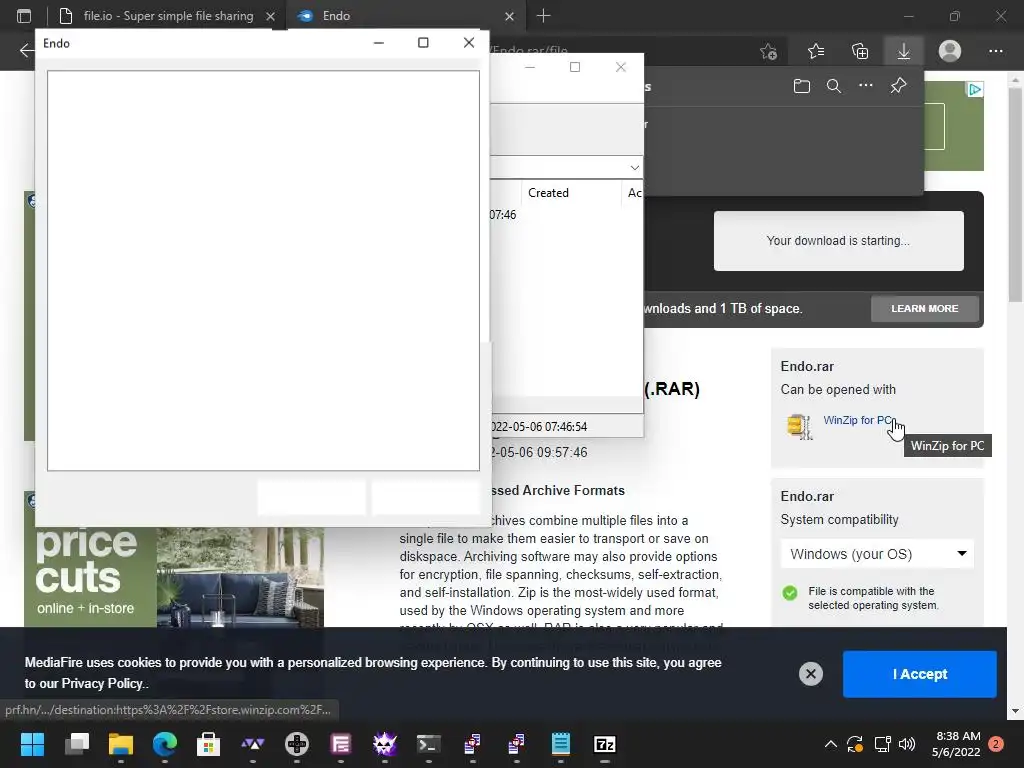The image size is (1024, 768).
Task: Close the Endo browser tab
Action: click(x=509, y=16)
